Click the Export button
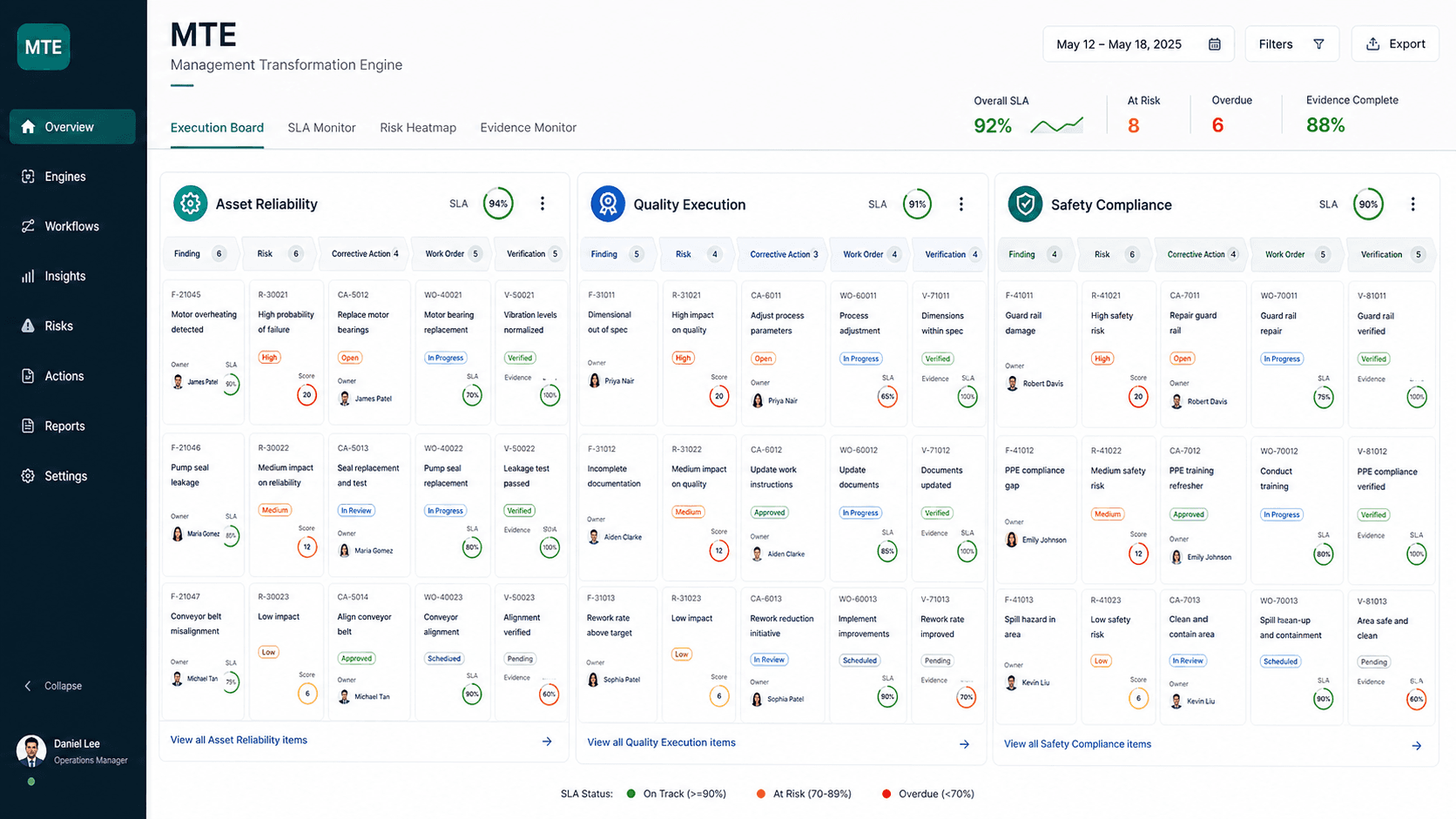Screen dimensions: 1456x819 pos(1395,44)
